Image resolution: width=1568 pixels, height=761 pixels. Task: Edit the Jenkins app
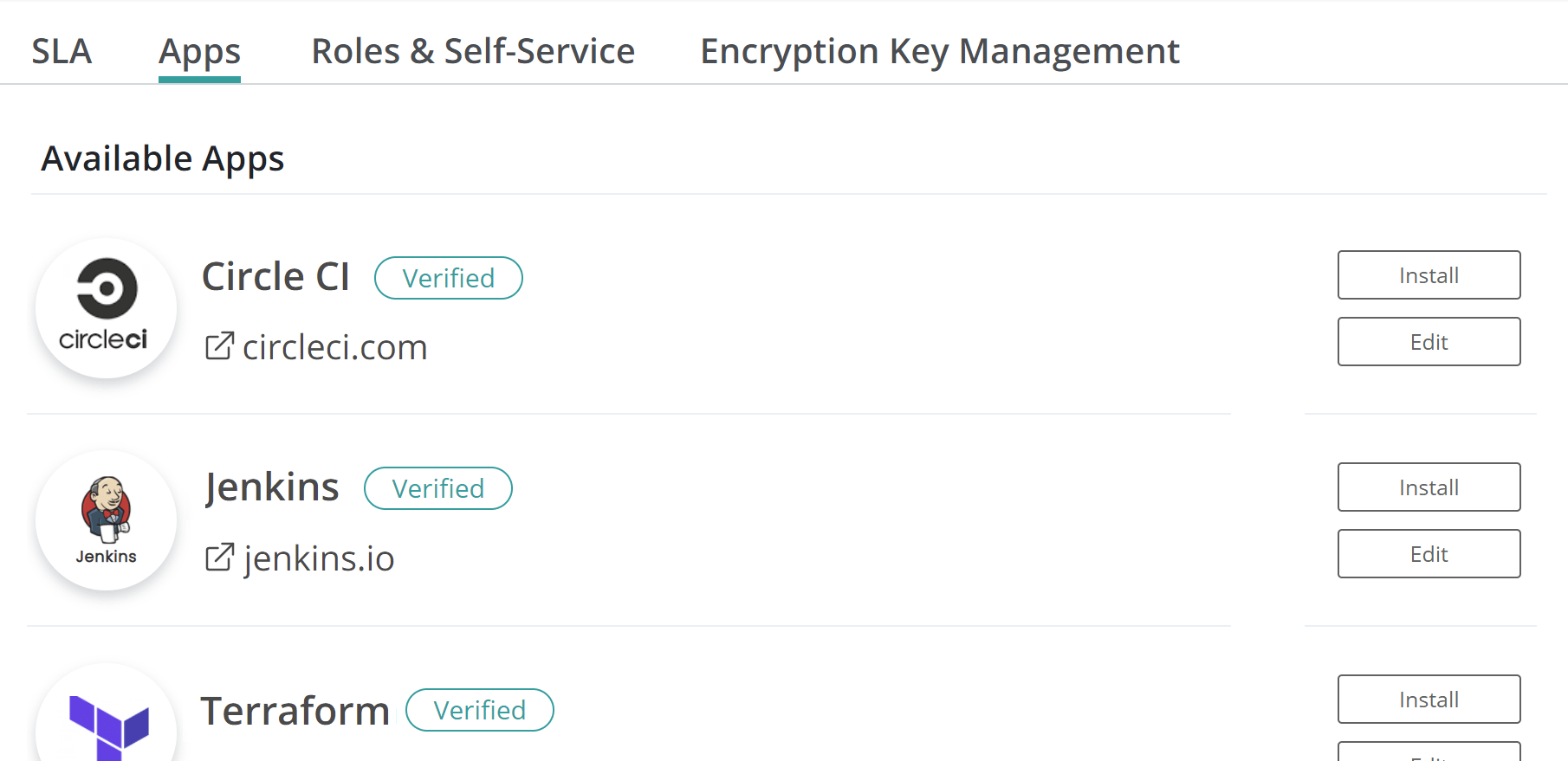click(x=1429, y=554)
